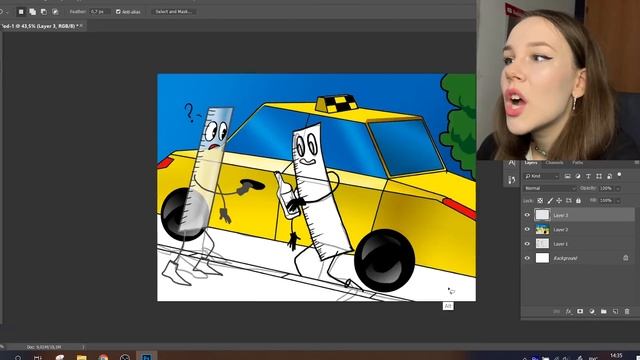Click the Select and Mask button
The width and height of the screenshot is (640, 360).
click(173, 11)
